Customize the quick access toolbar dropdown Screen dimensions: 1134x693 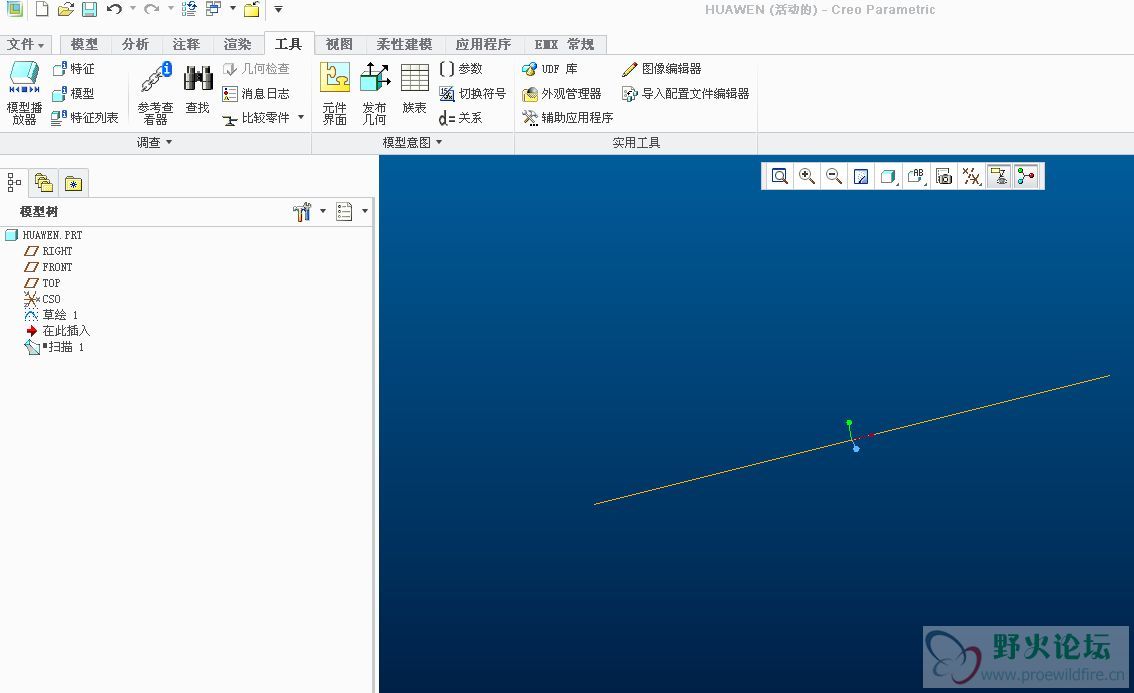[x=278, y=9]
